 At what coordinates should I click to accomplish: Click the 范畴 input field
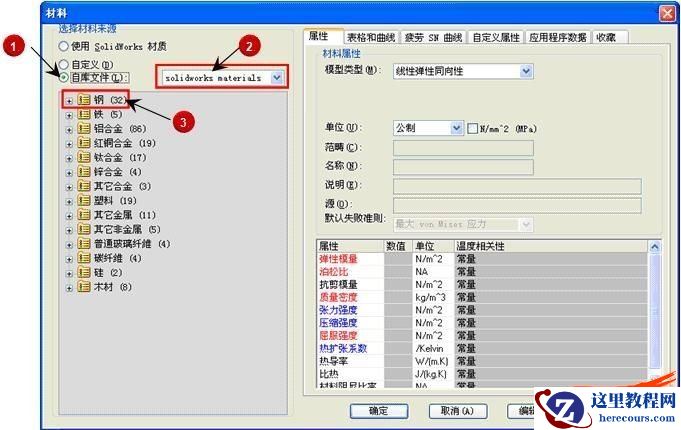coord(463,148)
